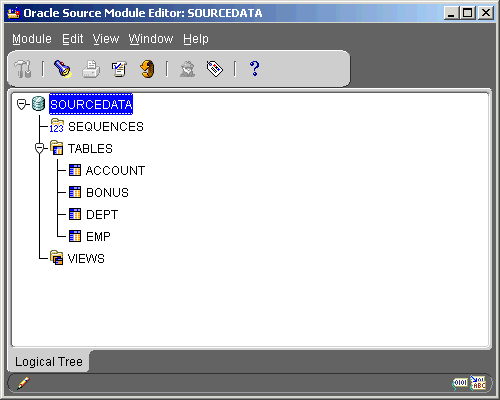Open the Help menu
500x400 pixels.
coord(196,39)
